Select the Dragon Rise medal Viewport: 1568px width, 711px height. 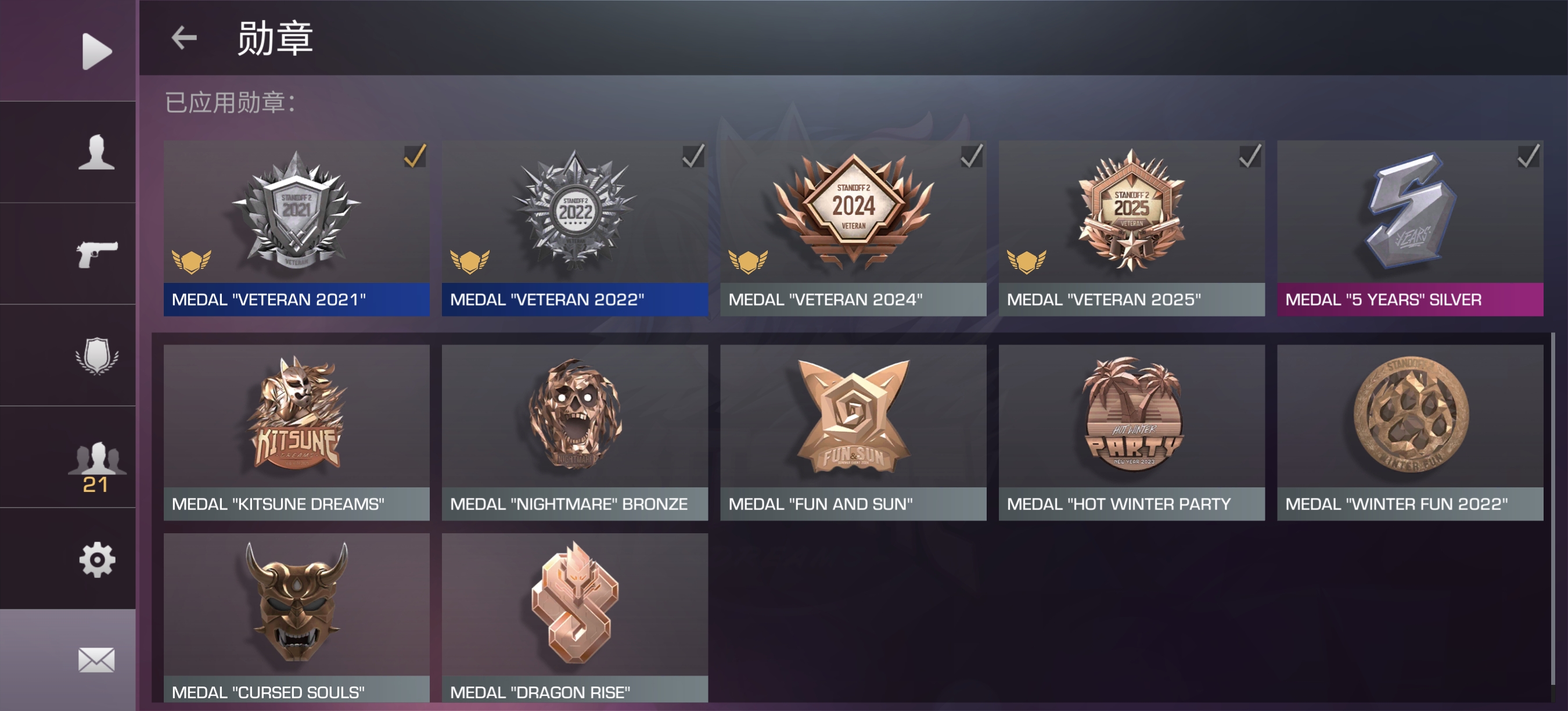(574, 618)
